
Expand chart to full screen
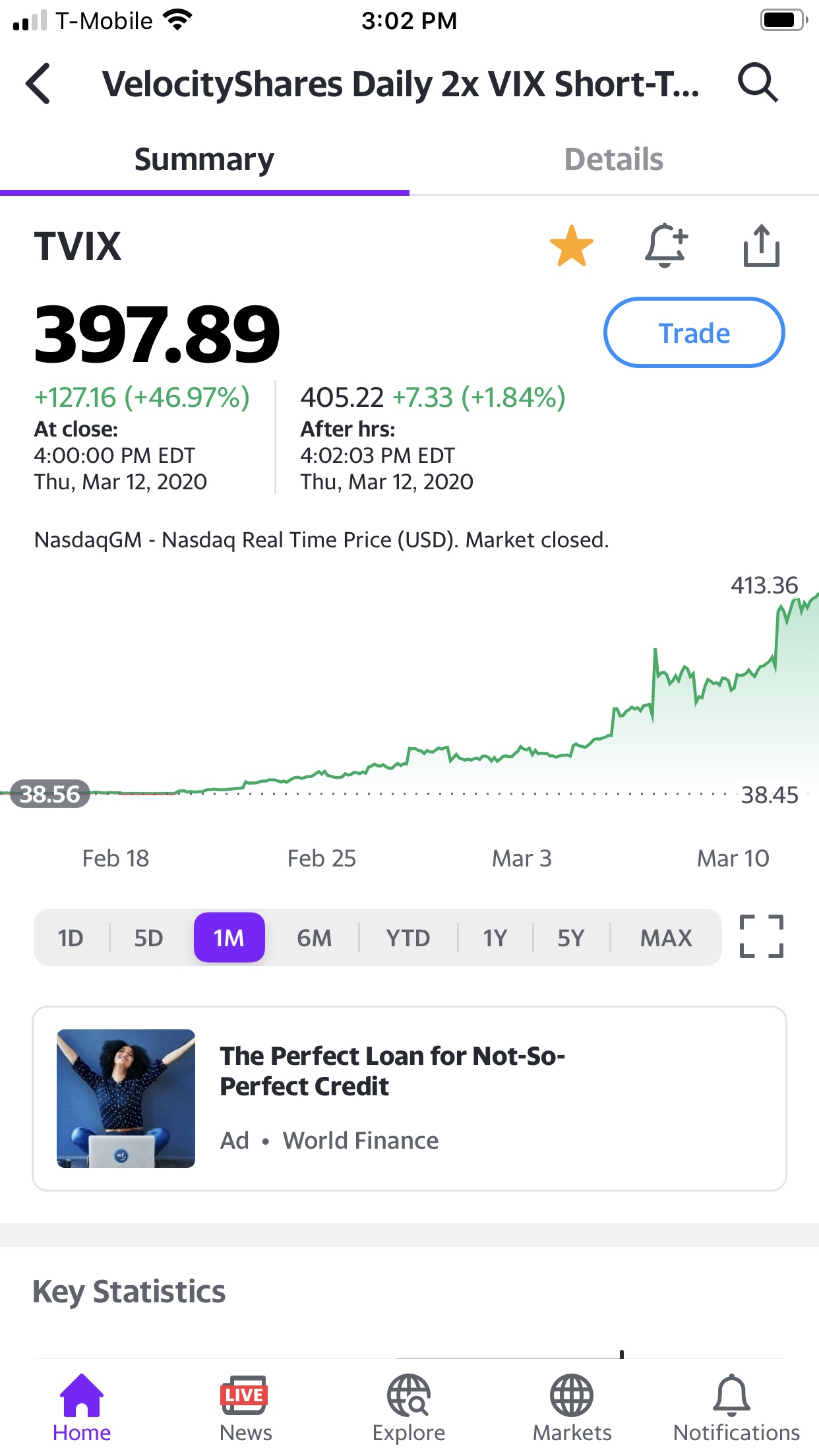(x=761, y=936)
